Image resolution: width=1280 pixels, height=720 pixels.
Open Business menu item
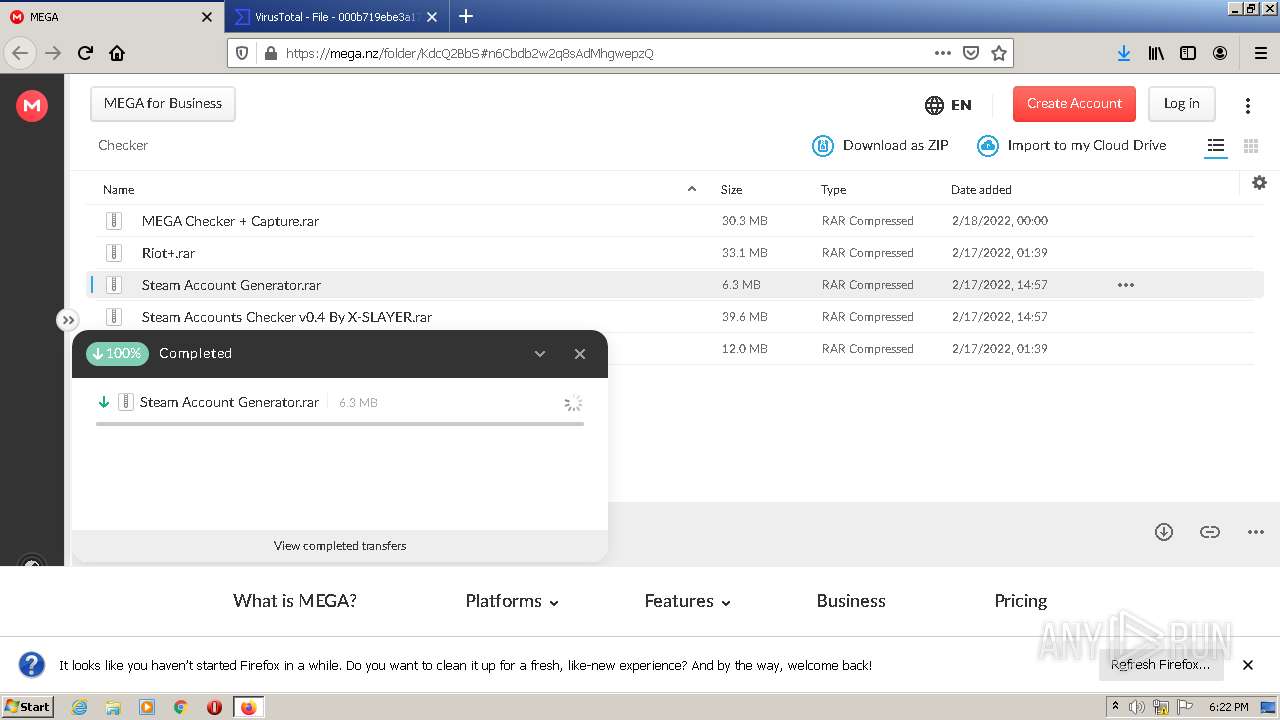click(x=851, y=601)
